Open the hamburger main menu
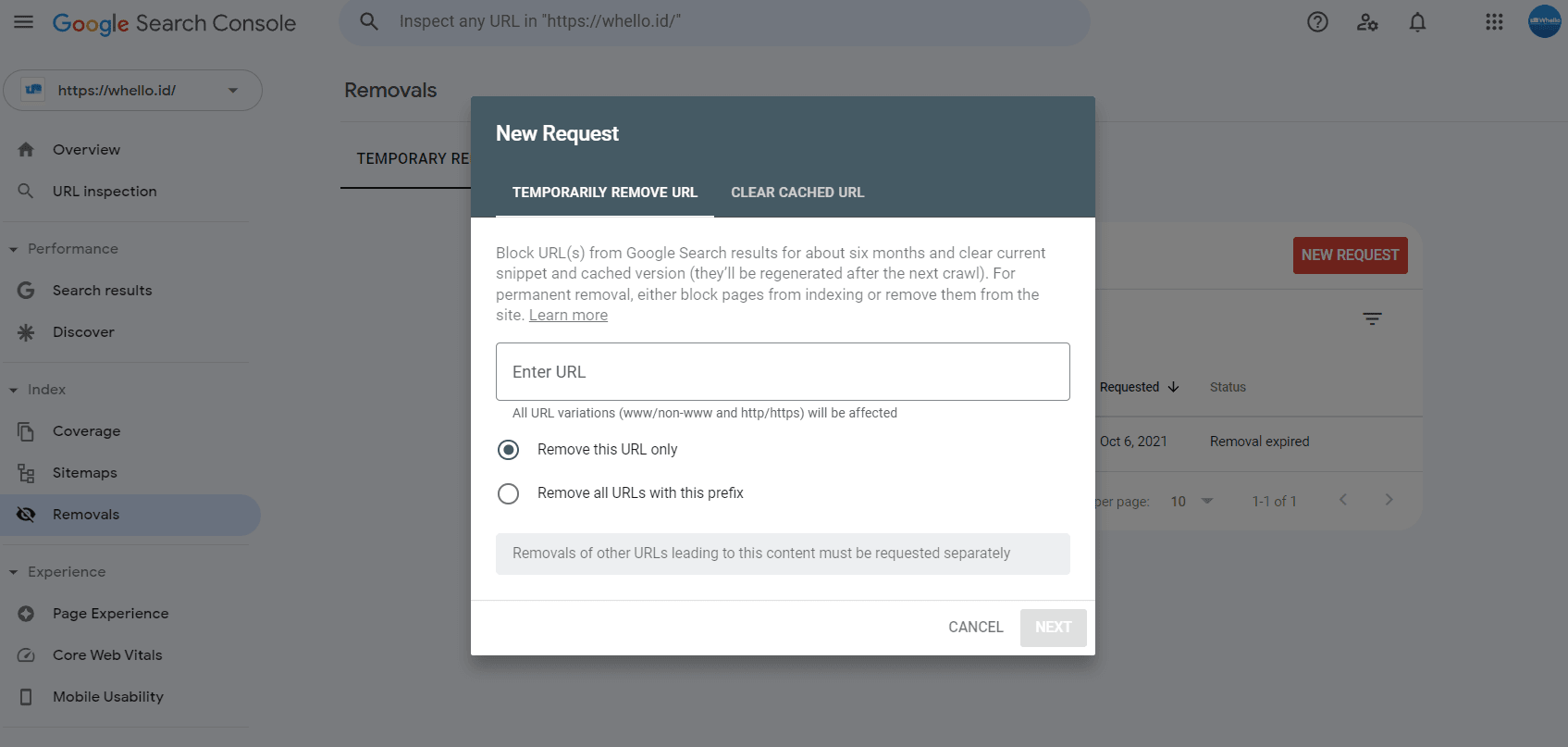Image resolution: width=1568 pixels, height=747 pixels. point(24,22)
